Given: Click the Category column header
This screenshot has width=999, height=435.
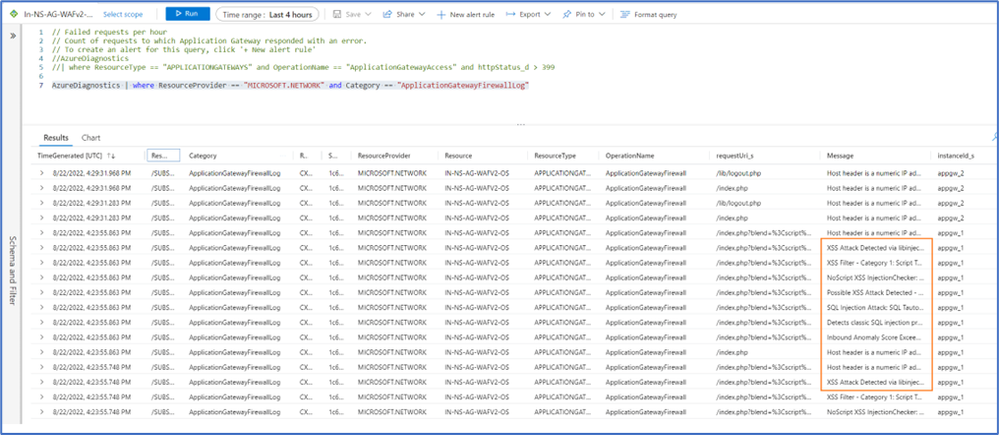Looking at the screenshot, I should pyautogui.click(x=203, y=155).
